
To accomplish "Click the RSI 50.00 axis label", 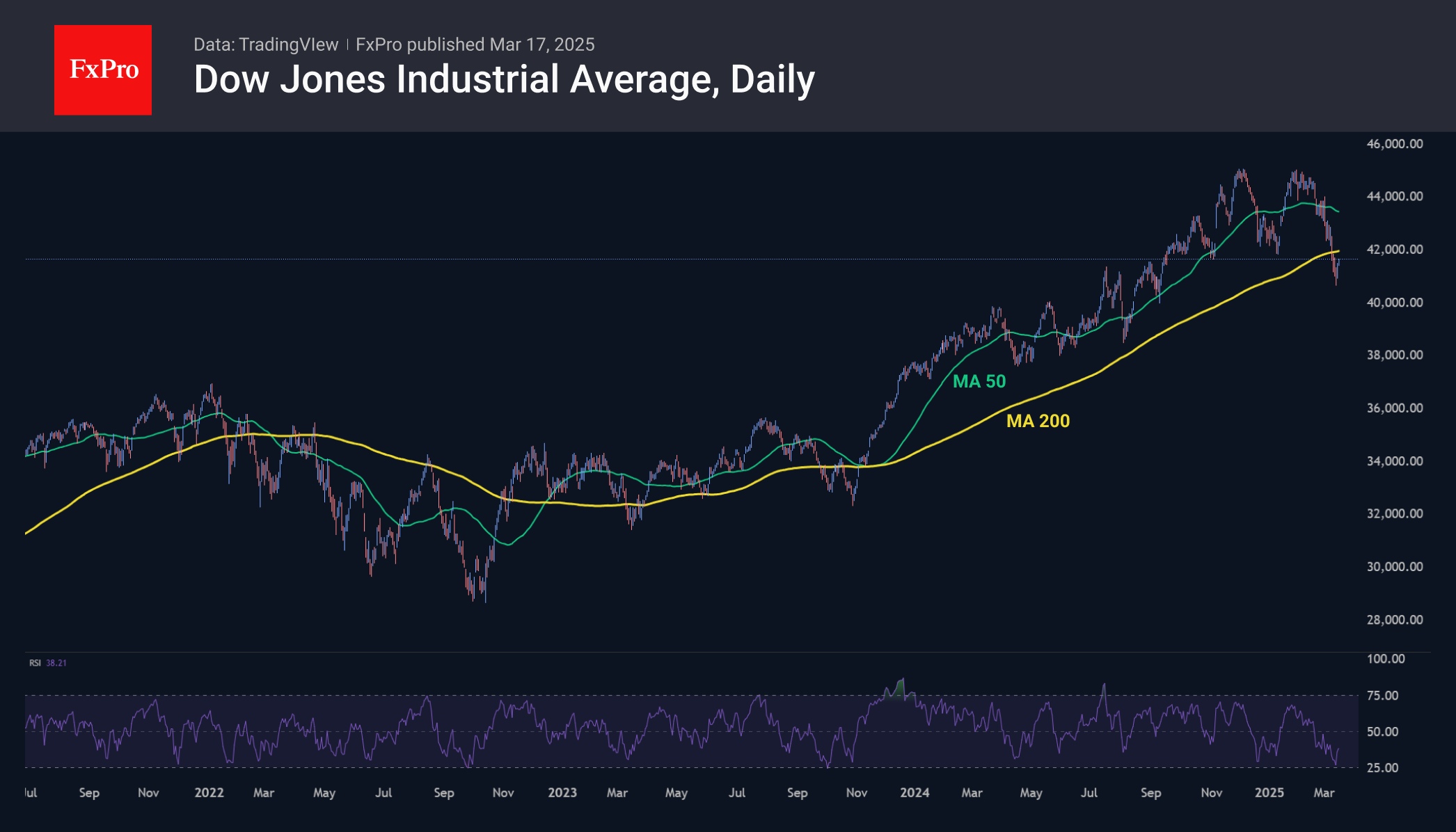I will click(x=1382, y=732).
